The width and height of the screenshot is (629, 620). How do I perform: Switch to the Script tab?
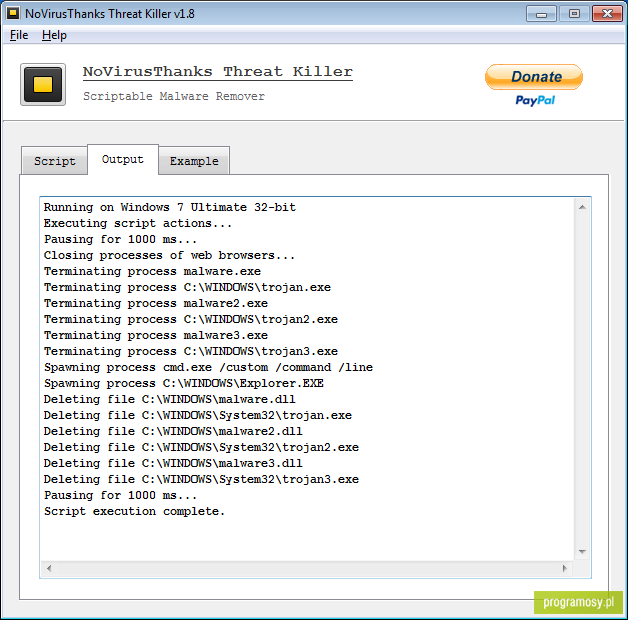tap(55, 161)
